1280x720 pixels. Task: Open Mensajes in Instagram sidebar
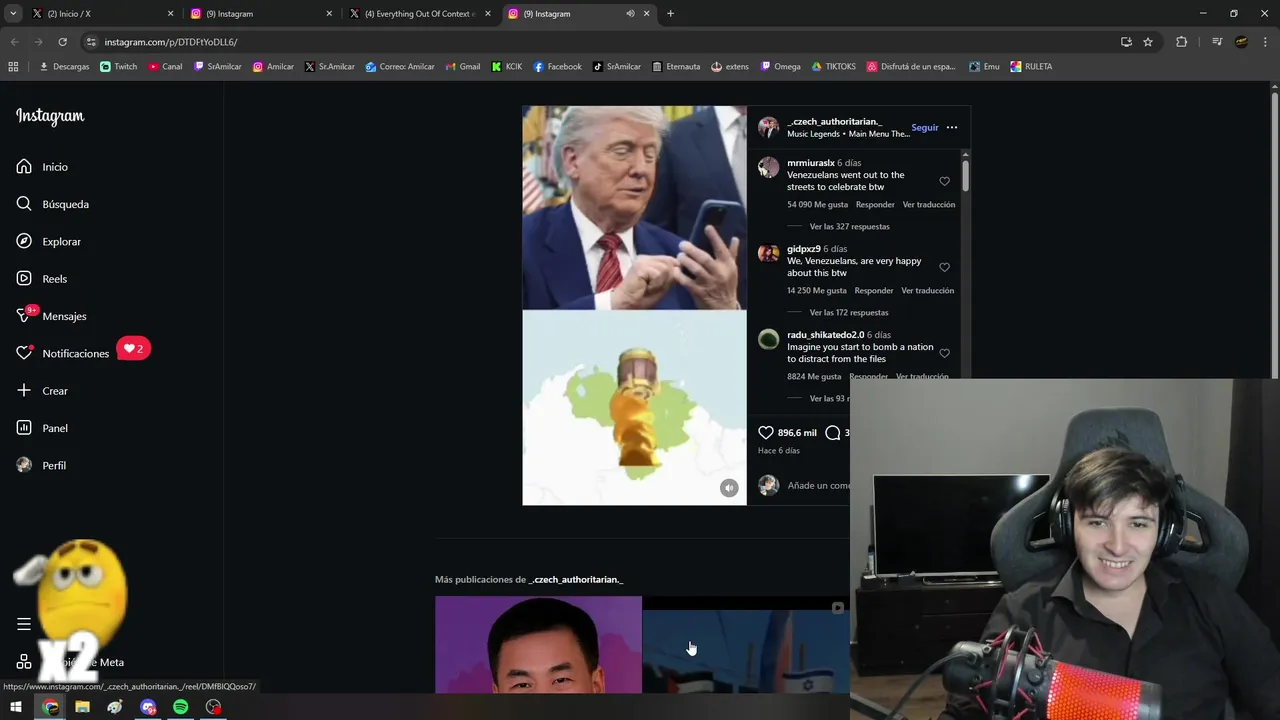(51, 316)
